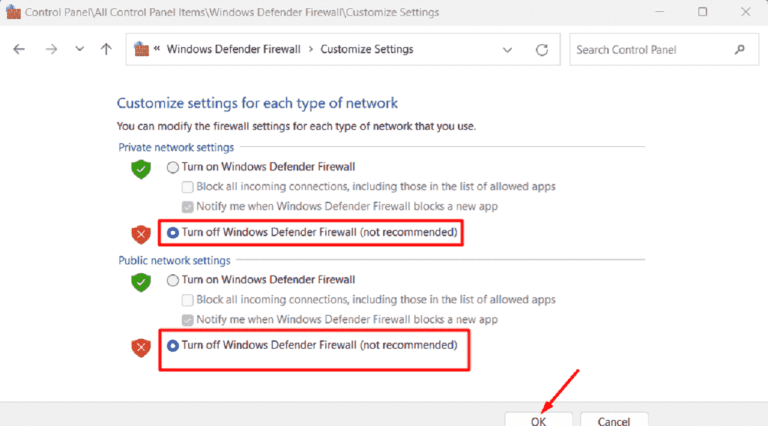The width and height of the screenshot is (768, 426).
Task: Refresh the Customize Settings page
Action: click(x=542, y=49)
